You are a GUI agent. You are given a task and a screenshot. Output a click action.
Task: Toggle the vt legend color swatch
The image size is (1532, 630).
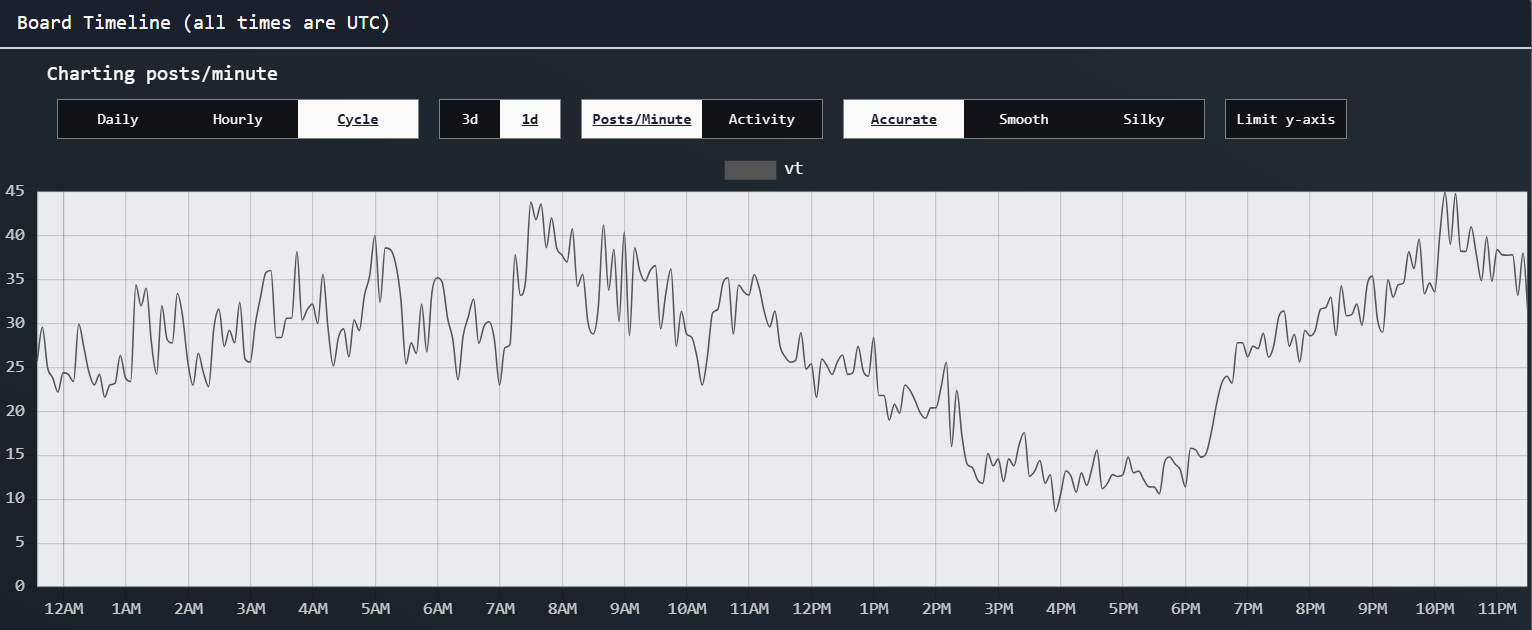750,169
